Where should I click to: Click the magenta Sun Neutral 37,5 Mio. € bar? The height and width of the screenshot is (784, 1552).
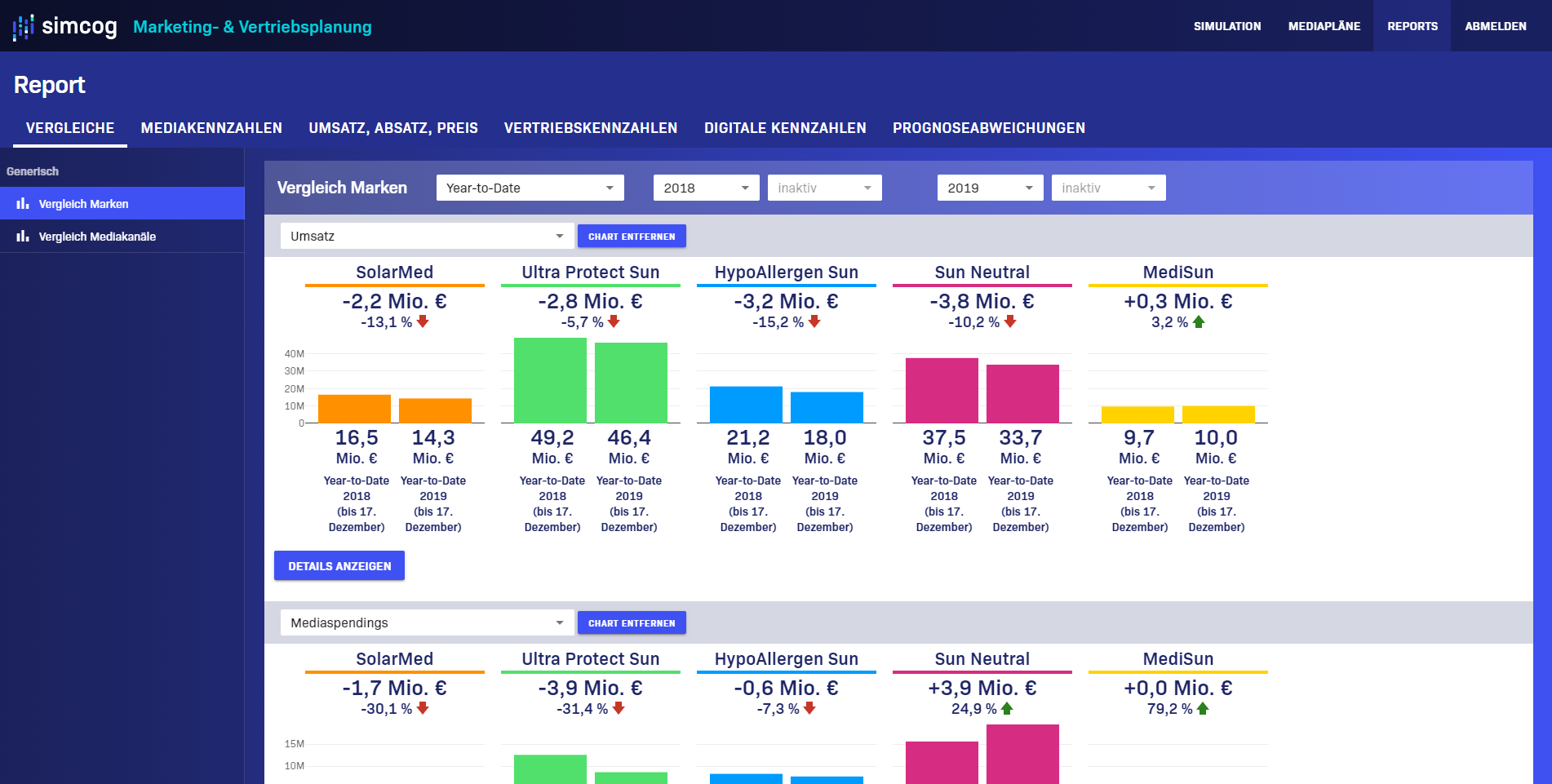point(942,390)
